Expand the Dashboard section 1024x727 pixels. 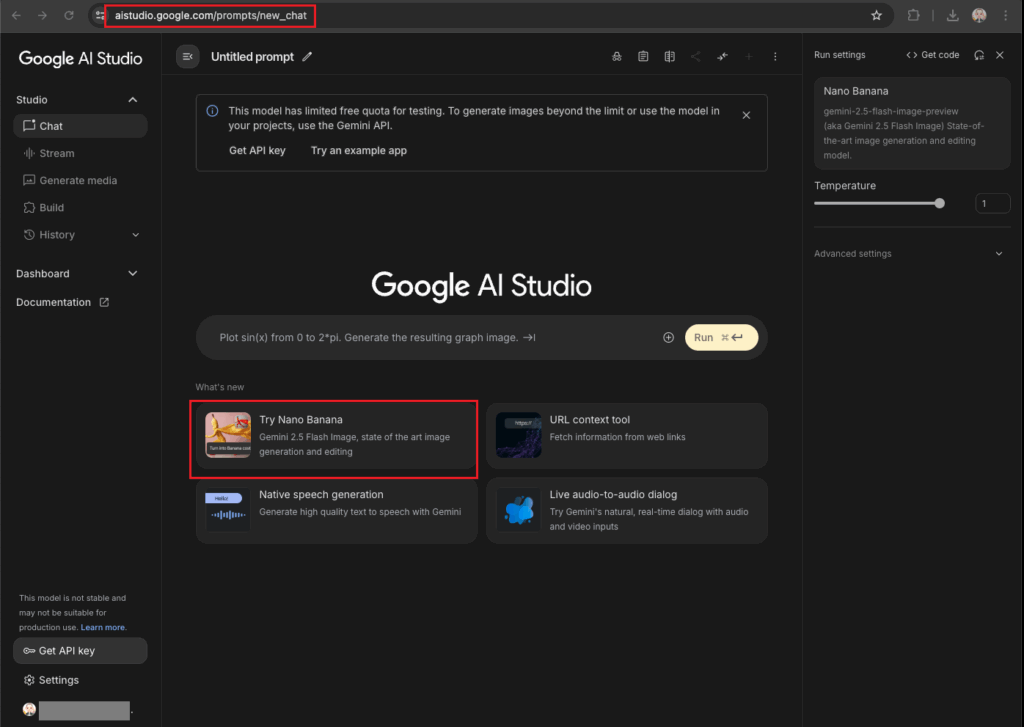click(x=133, y=274)
